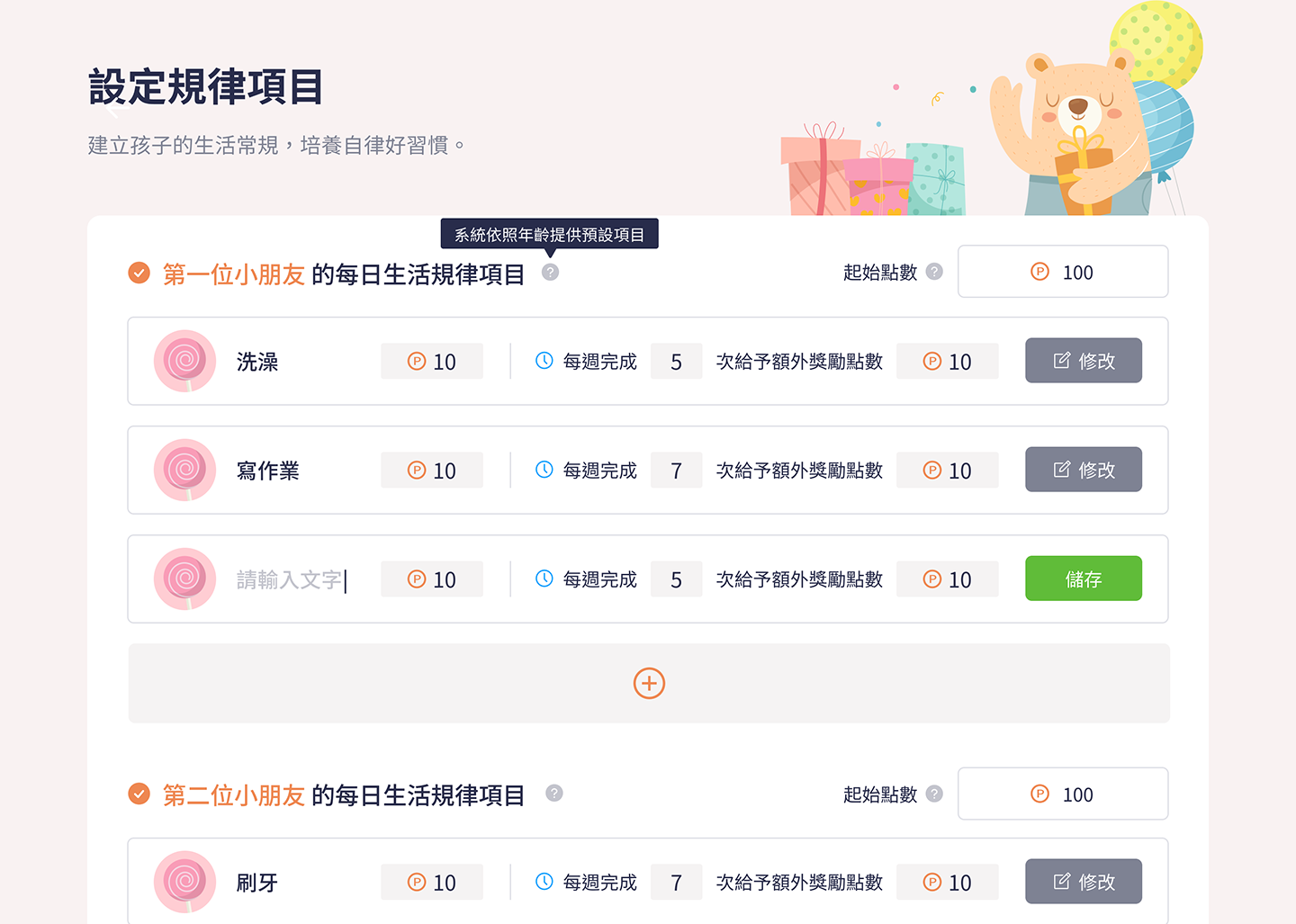Toggle the 第二位小朋友 orange checkmark
Image resolution: width=1296 pixels, height=924 pixels.
coord(139,794)
